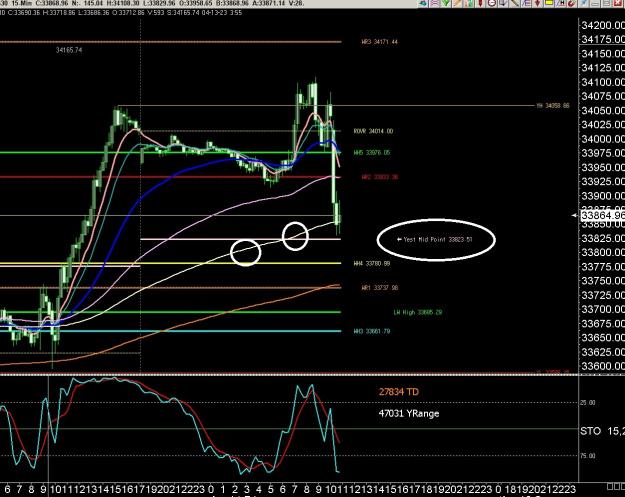Select the yellow rectangle tool icon
The height and width of the screenshot is (497, 625).
point(549,3)
